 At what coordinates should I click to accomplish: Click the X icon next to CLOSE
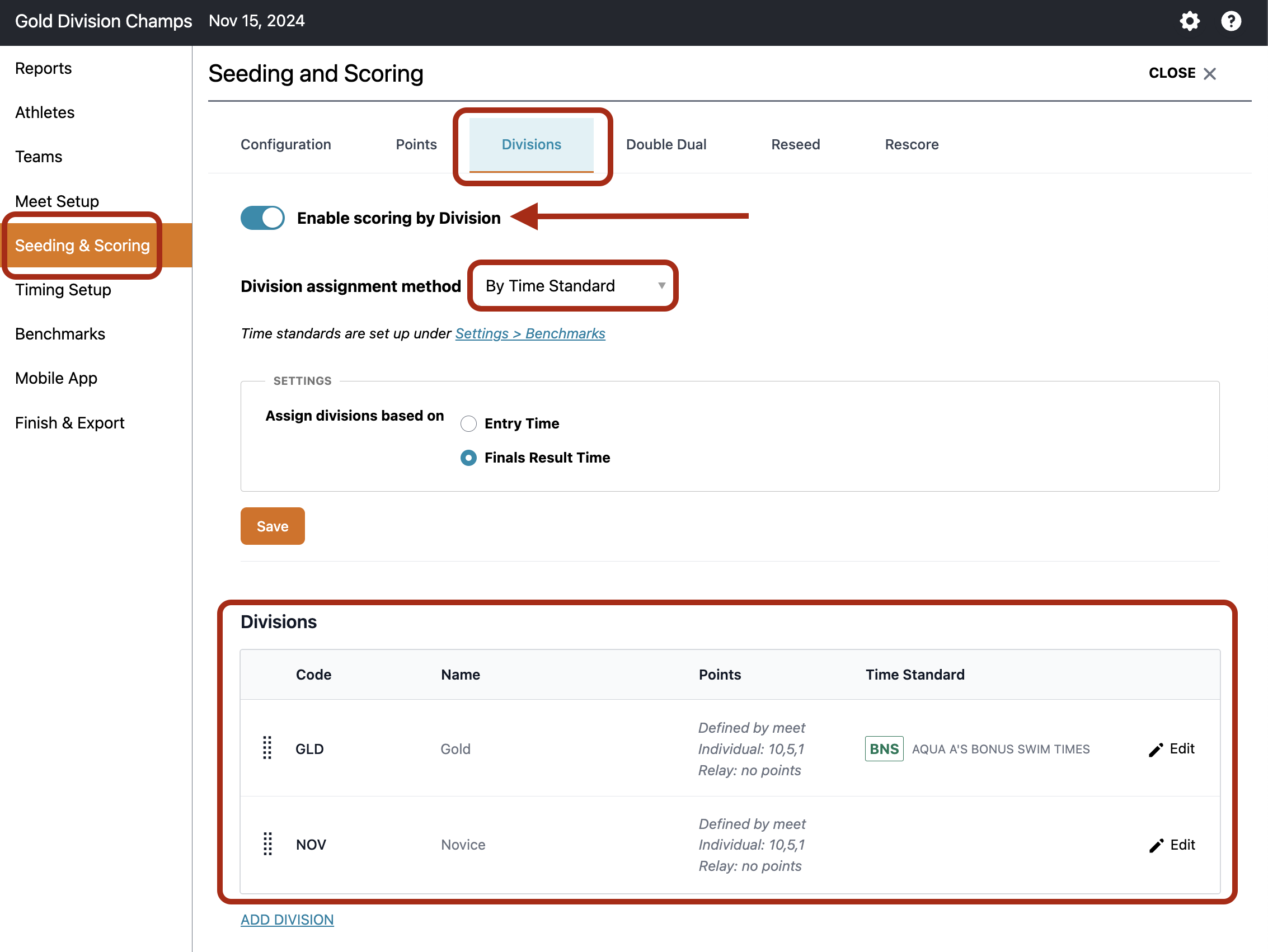click(1209, 73)
